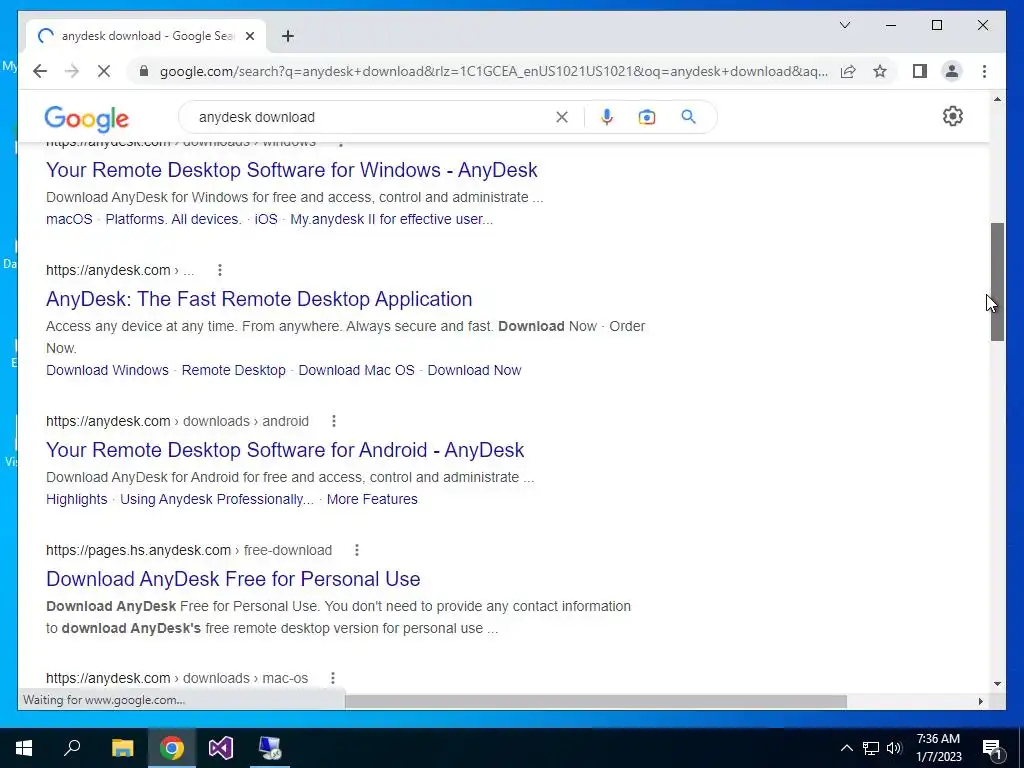Screen dimensions: 1024x768
Task: Open the iOS sitelink
Action: pos(266,219)
